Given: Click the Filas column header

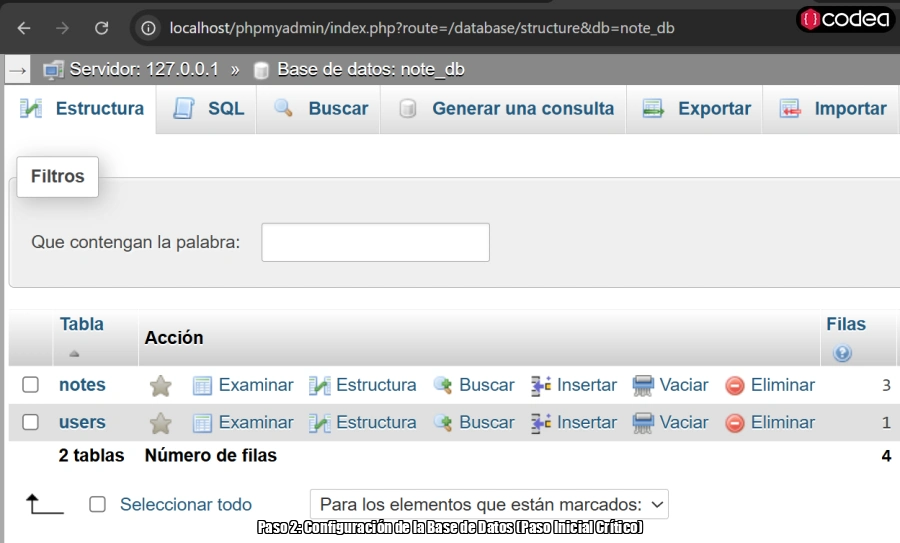Looking at the screenshot, I should click(x=845, y=324).
